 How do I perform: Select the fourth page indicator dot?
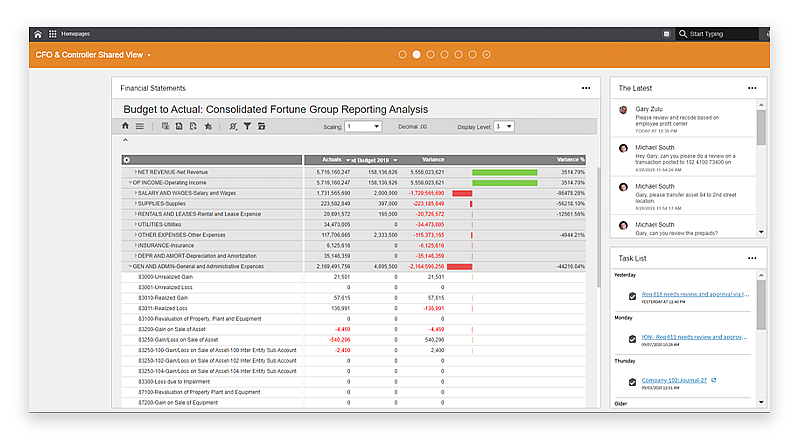coord(444,55)
